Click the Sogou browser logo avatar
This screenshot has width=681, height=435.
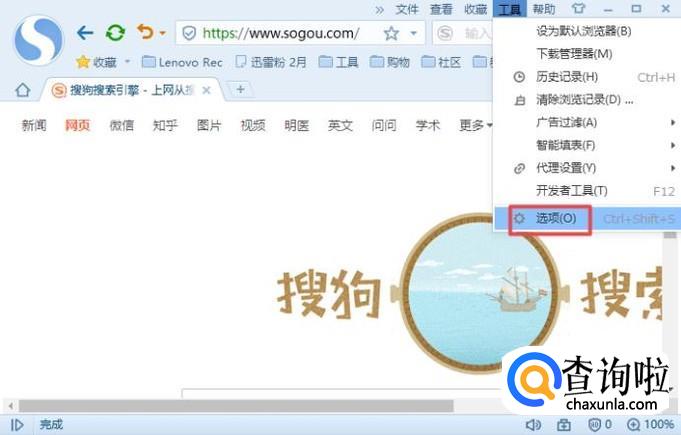(39, 40)
